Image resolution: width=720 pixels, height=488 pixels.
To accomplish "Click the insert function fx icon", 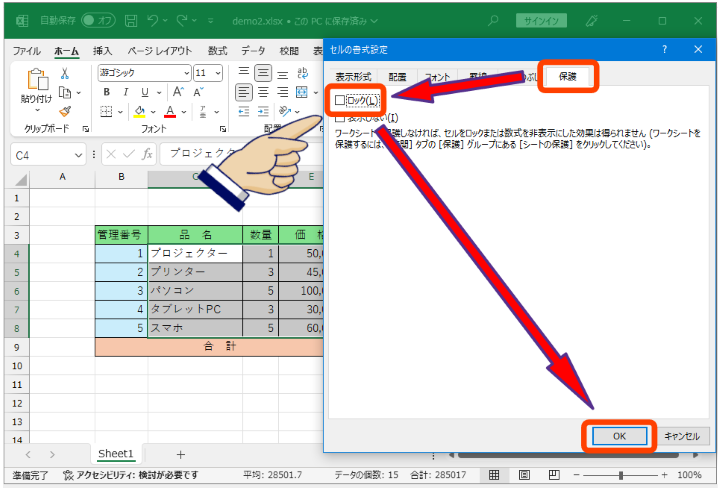I will pyautogui.click(x=146, y=154).
